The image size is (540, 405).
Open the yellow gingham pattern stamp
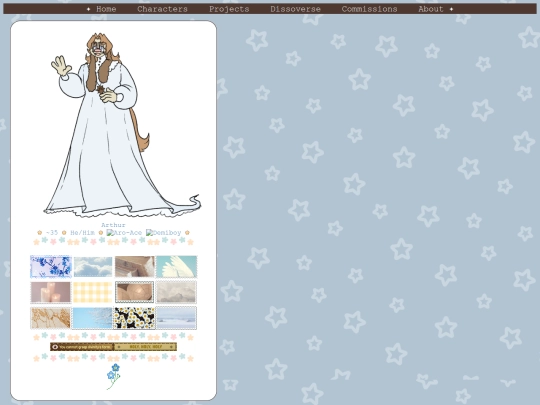coord(93,292)
